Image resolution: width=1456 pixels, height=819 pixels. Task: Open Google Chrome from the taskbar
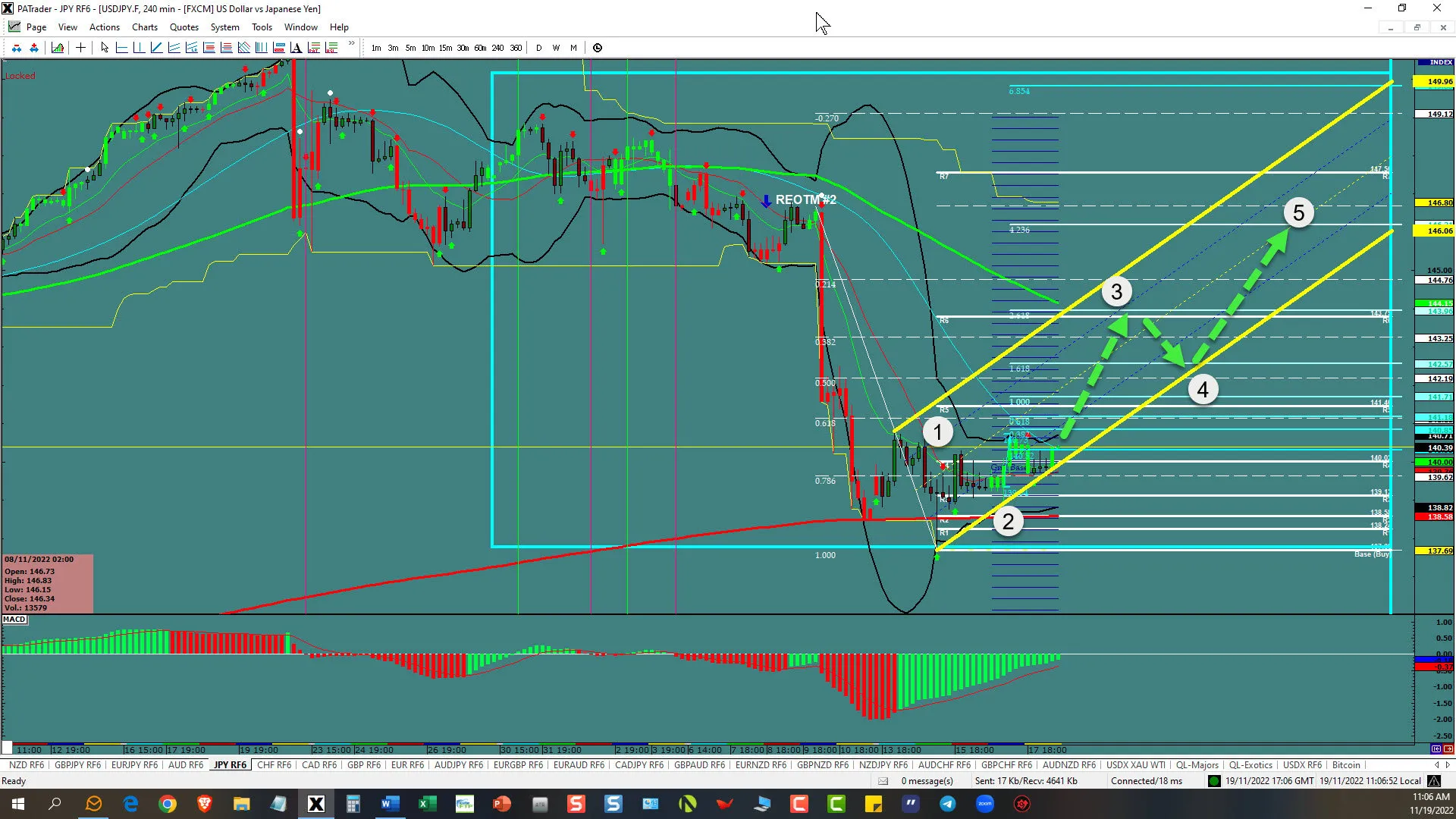click(x=168, y=804)
